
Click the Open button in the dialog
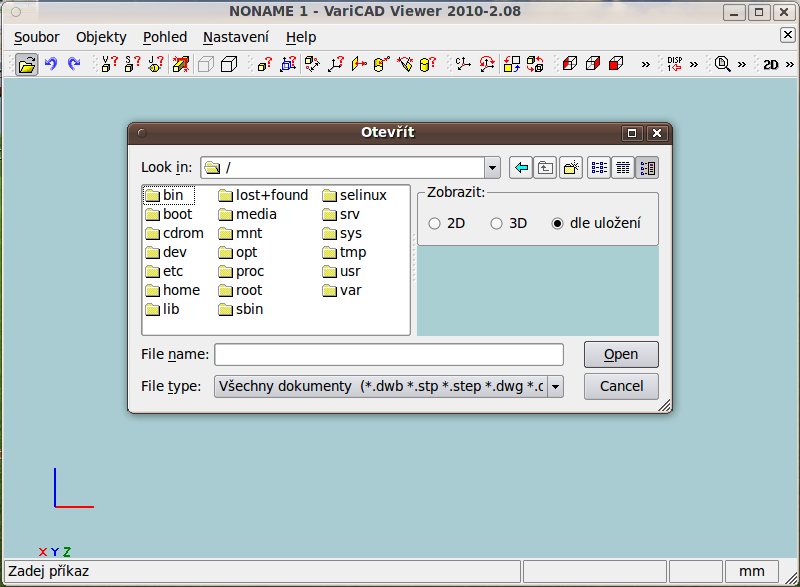click(x=621, y=354)
